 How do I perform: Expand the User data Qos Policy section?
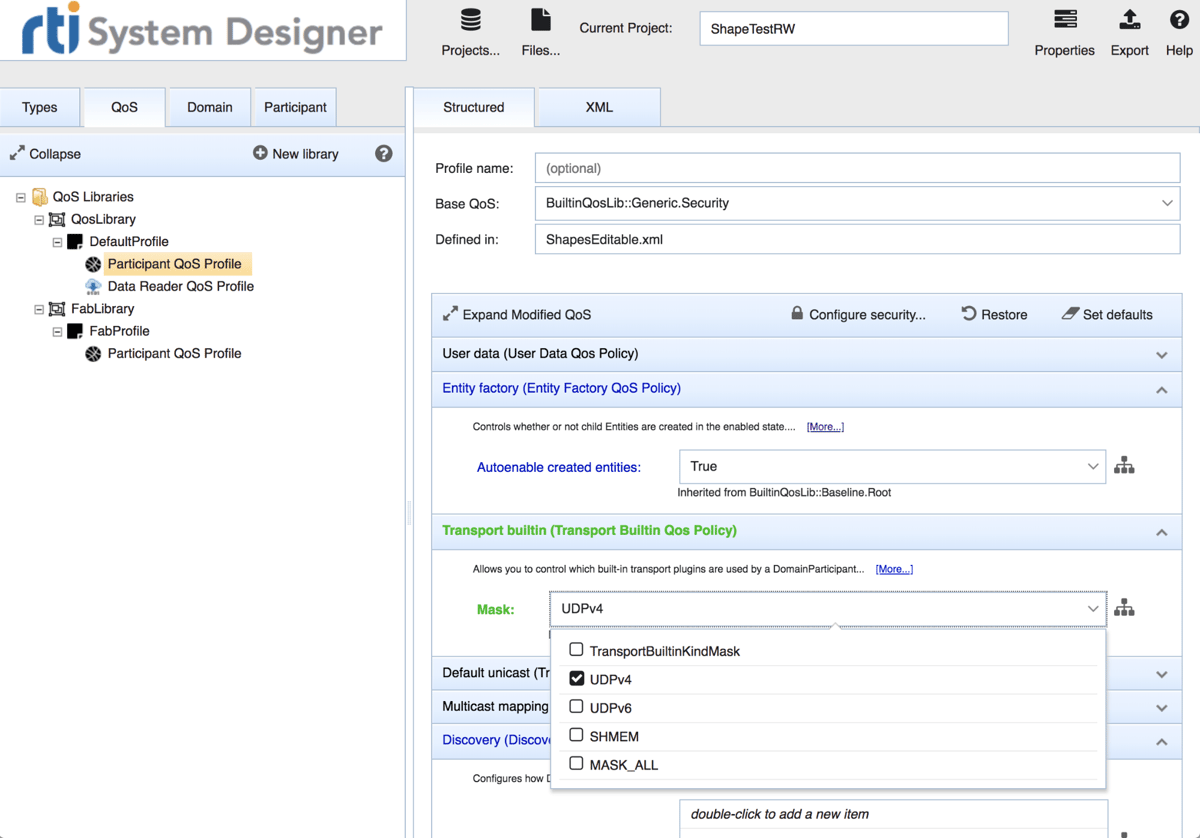(x=1161, y=354)
